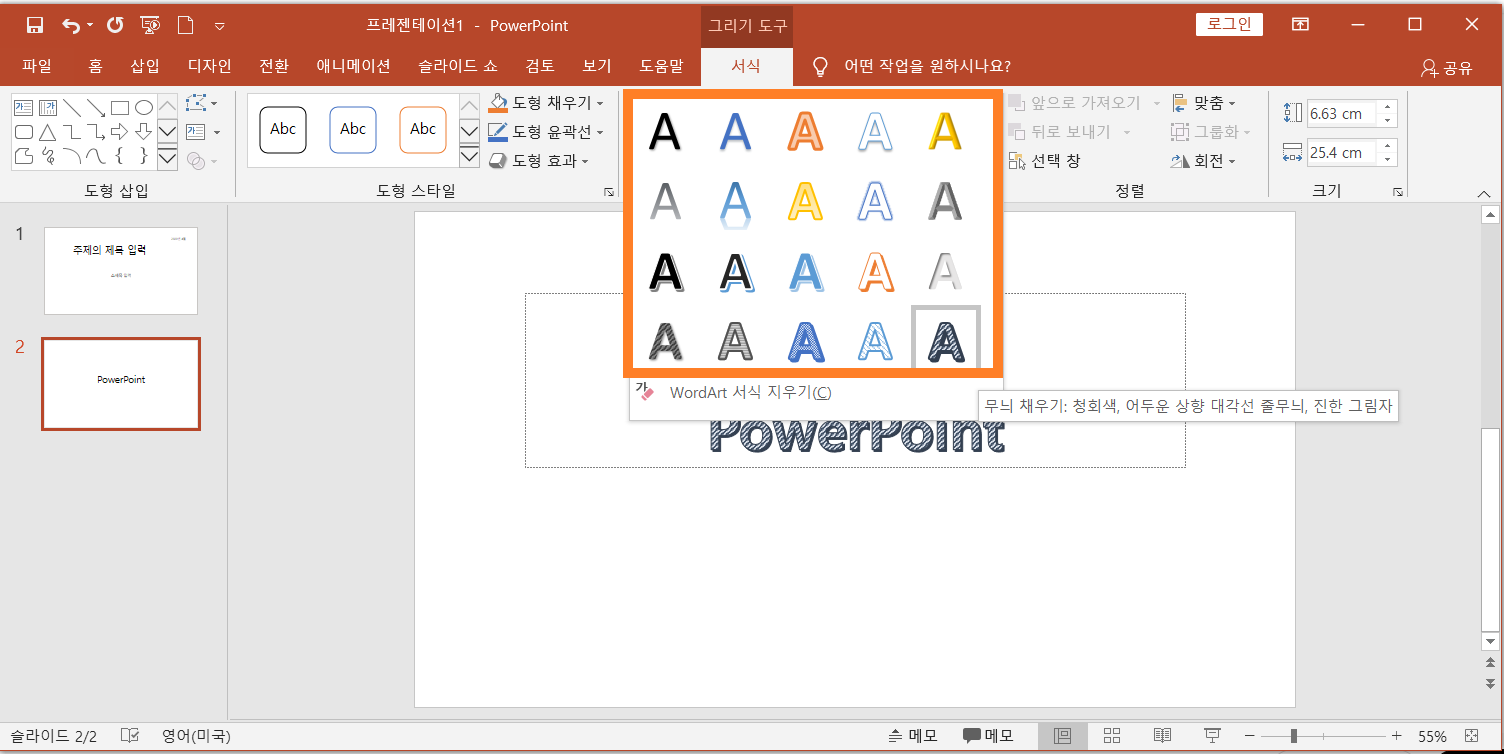Expand the shape gallery with More arrow
1504x754 pixels.
[167, 156]
